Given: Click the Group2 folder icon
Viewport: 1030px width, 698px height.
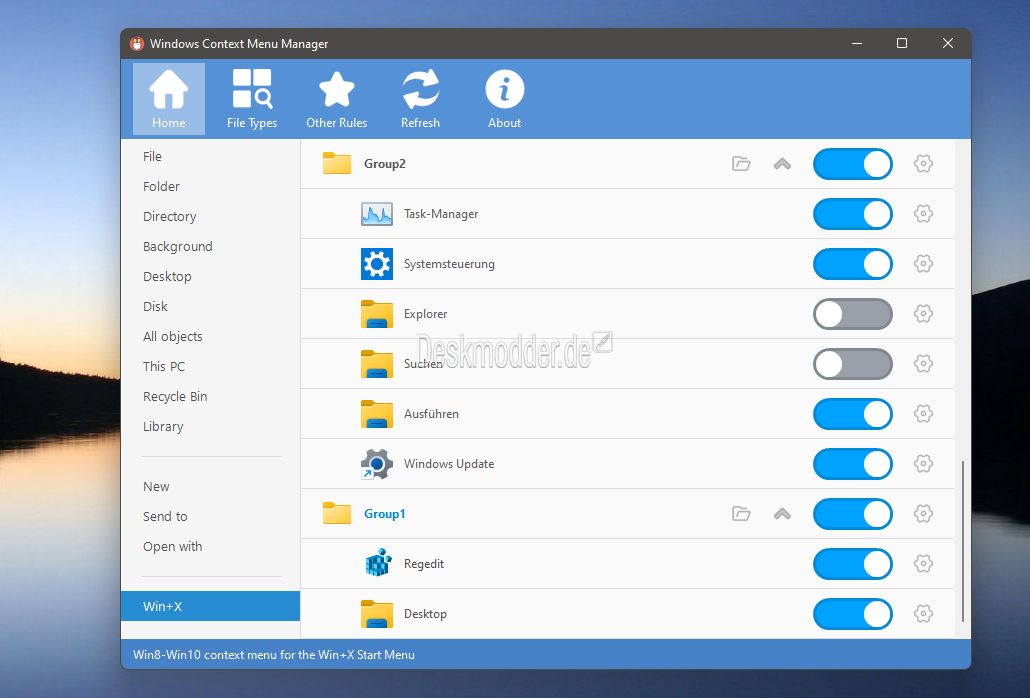Looking at the screenshot, I should [337, 164].
